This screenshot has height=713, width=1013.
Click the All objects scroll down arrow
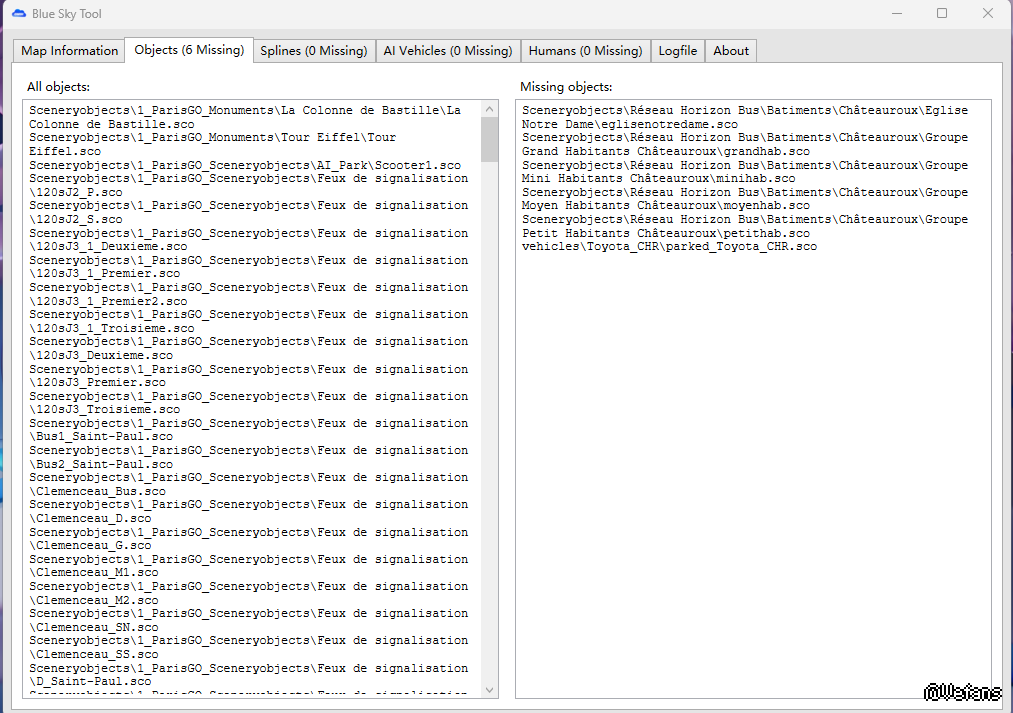(490, 690)
